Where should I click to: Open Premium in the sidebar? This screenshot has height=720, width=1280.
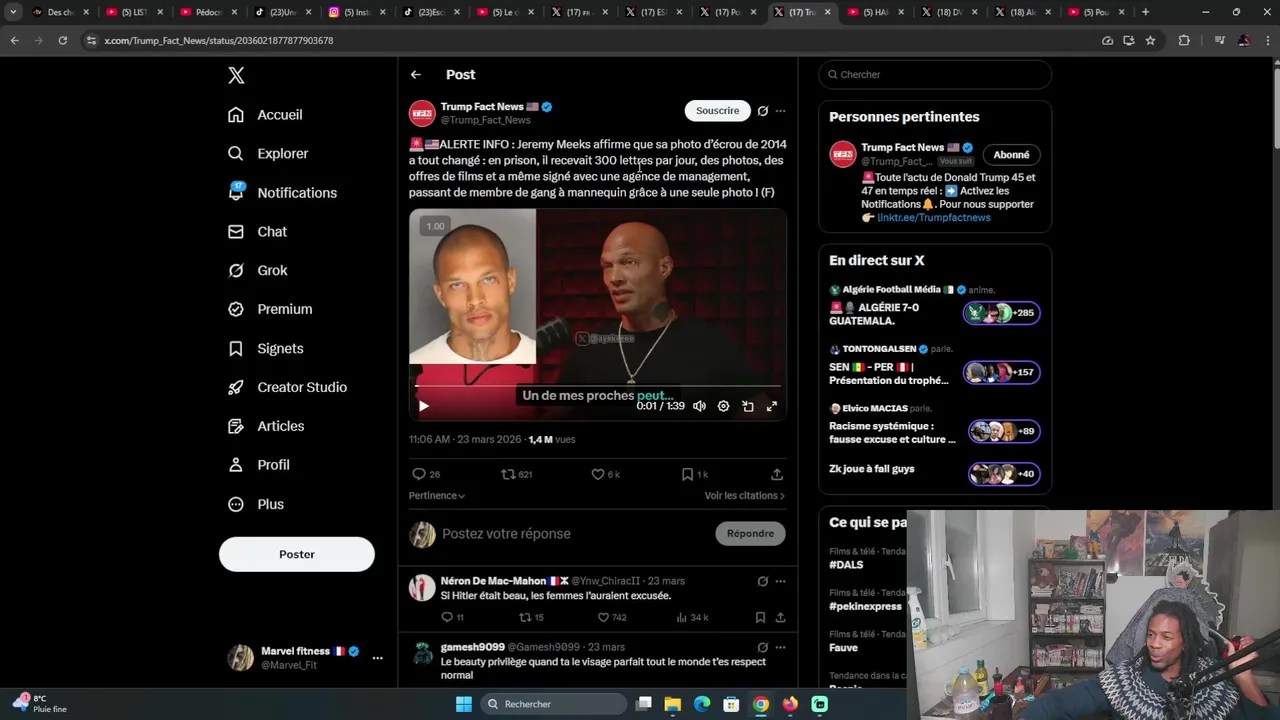pyautogui.click(x=270, y=309)
